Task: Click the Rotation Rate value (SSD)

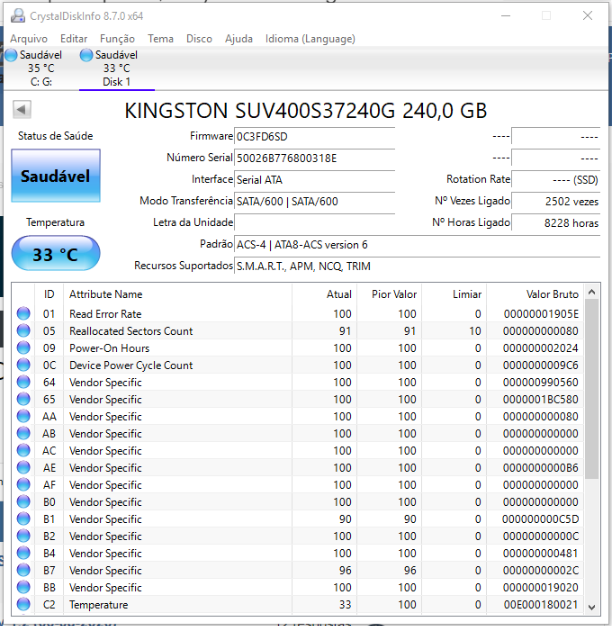Action: coord(556,180)
